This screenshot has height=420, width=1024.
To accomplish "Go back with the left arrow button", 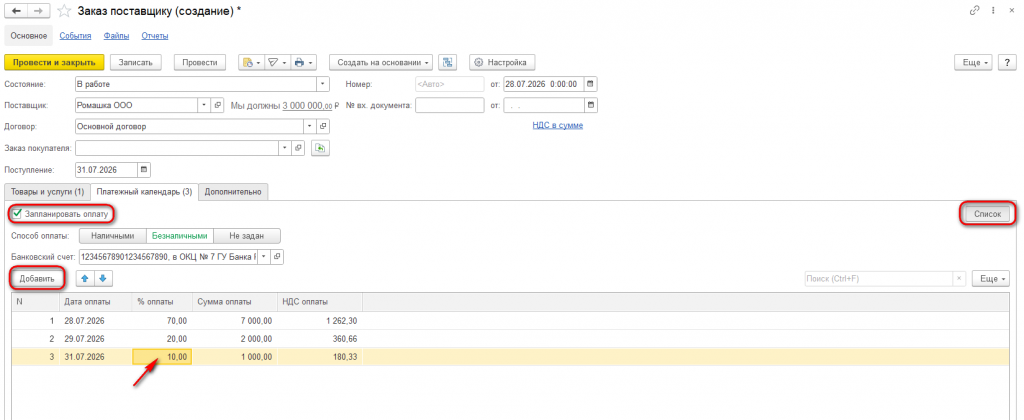I will pyautogui.click(x=16, y=11).
